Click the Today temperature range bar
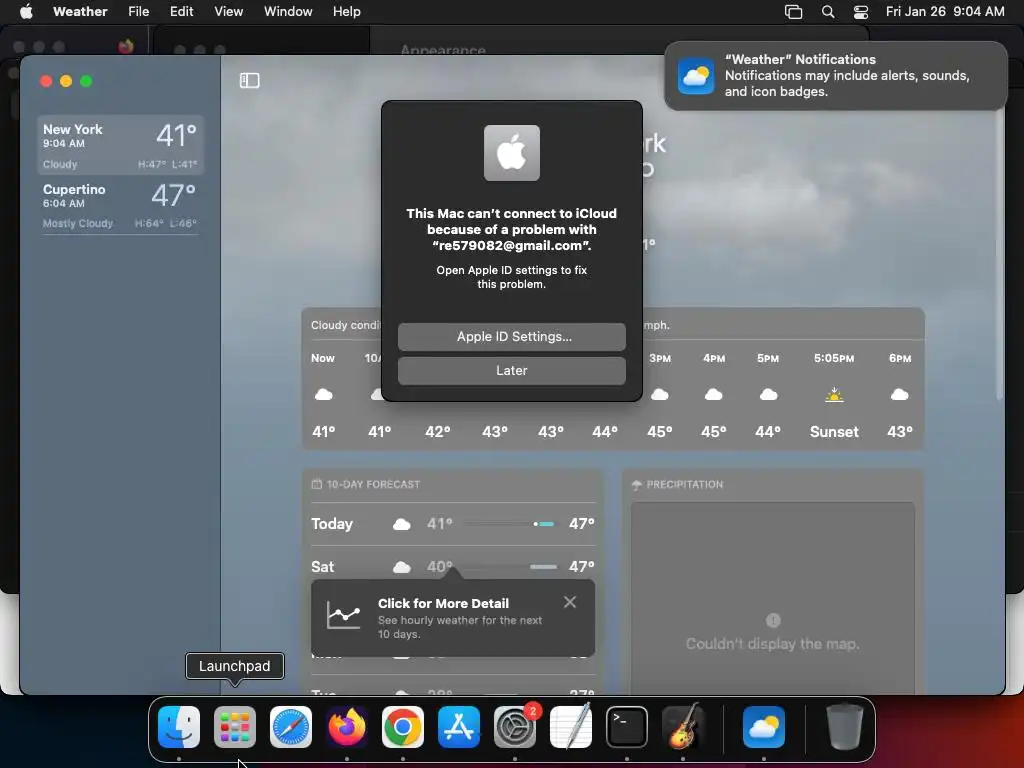 509,524
